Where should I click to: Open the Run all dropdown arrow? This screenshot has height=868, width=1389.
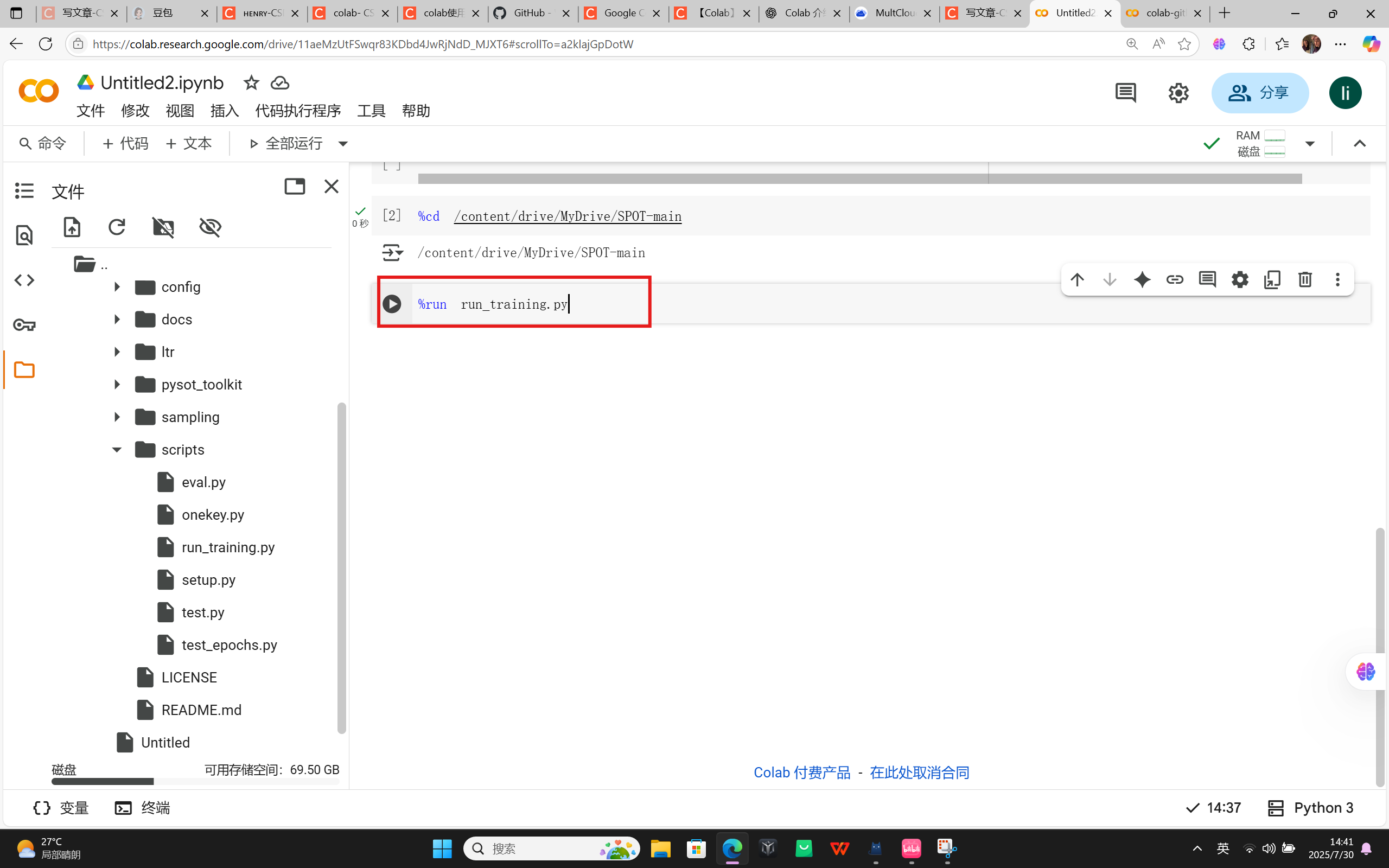point(343,144)
